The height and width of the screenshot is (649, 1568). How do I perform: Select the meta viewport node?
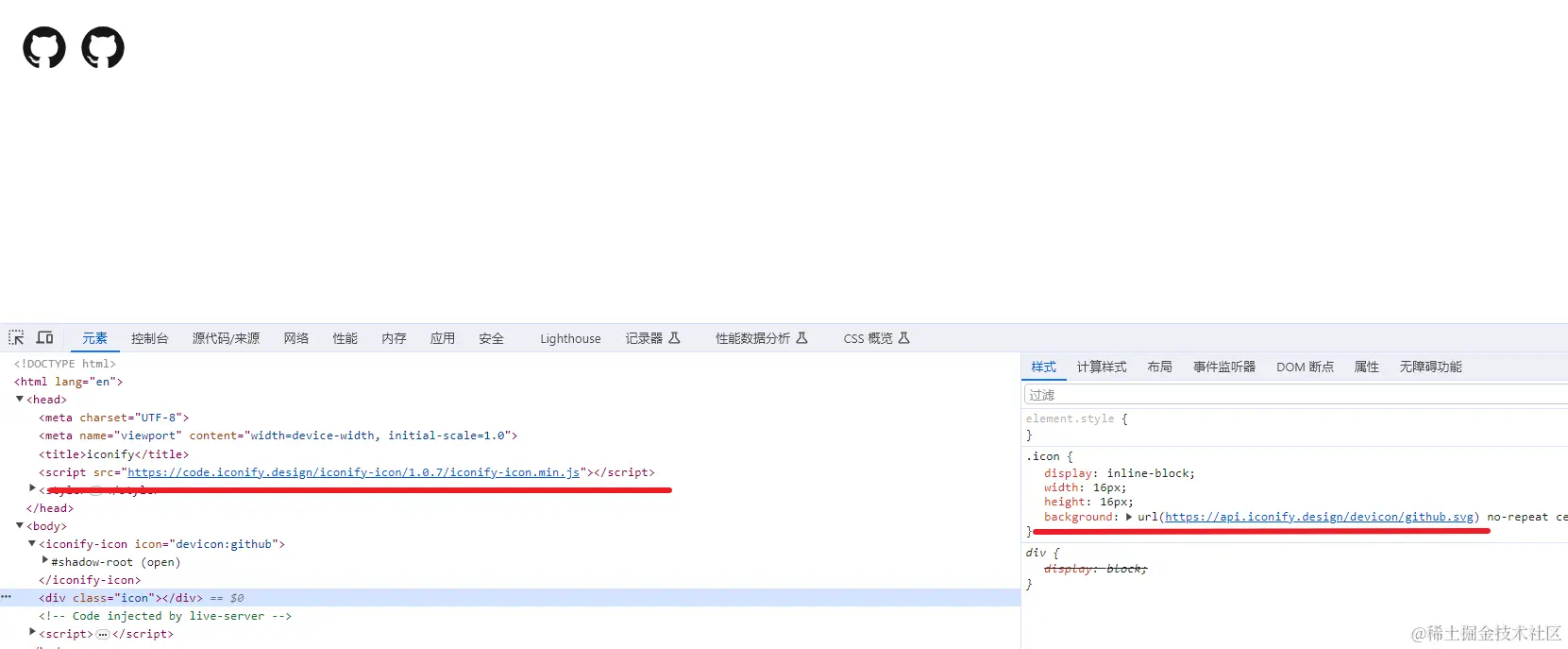278,436
